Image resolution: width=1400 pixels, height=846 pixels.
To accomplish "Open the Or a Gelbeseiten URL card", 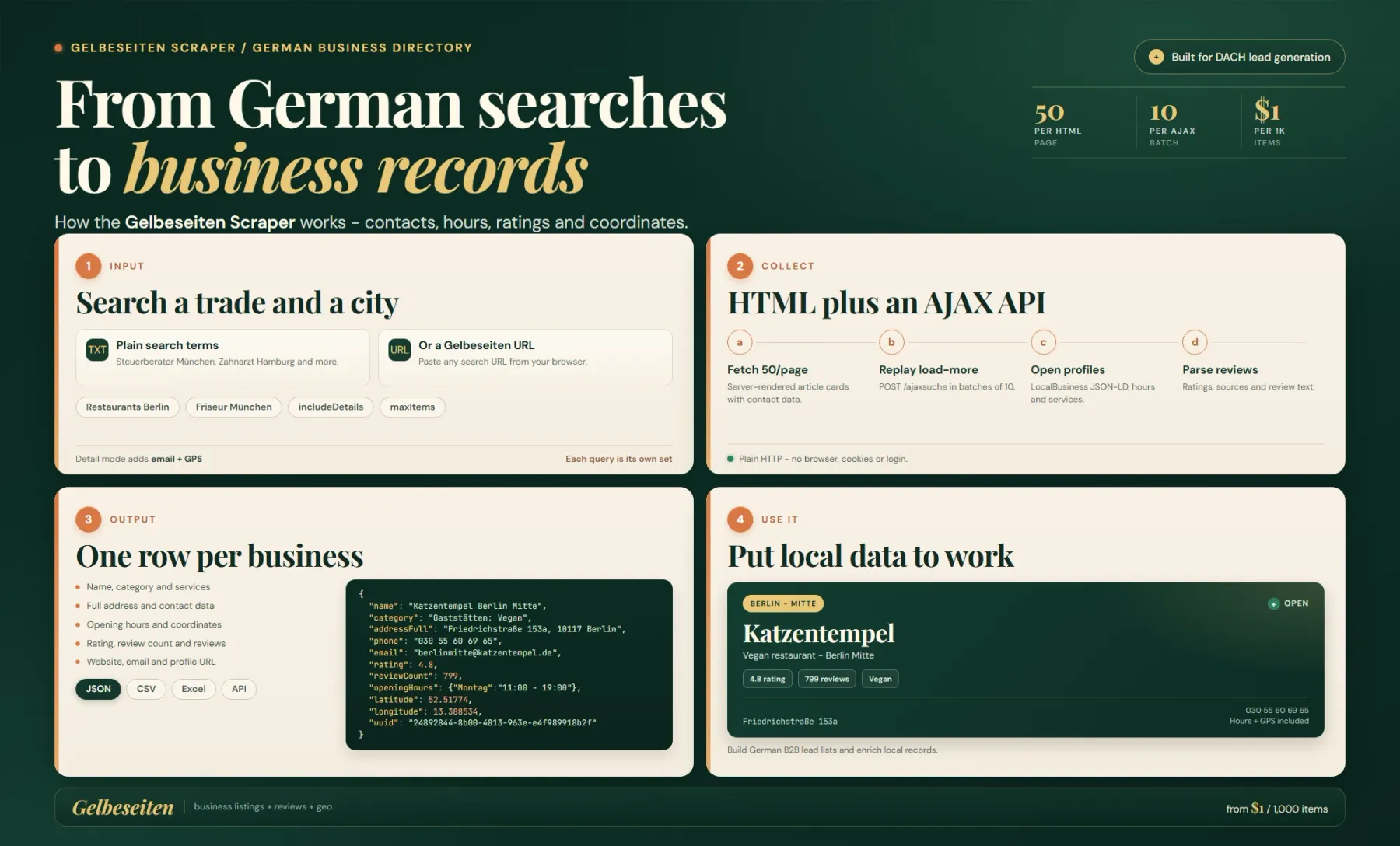I will [525, 358].
